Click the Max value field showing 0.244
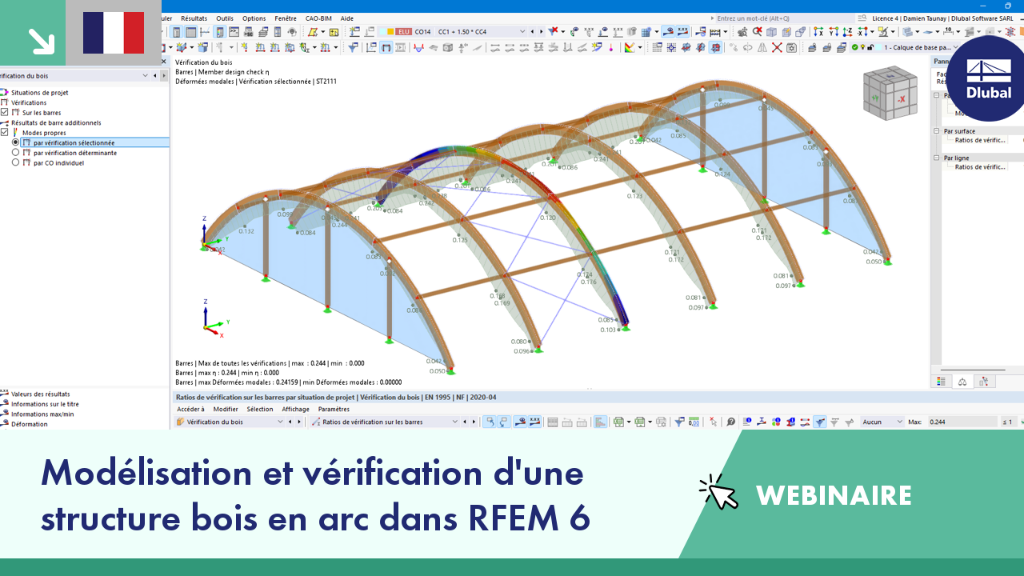The image size is (1024, 576). pos(961,422)
